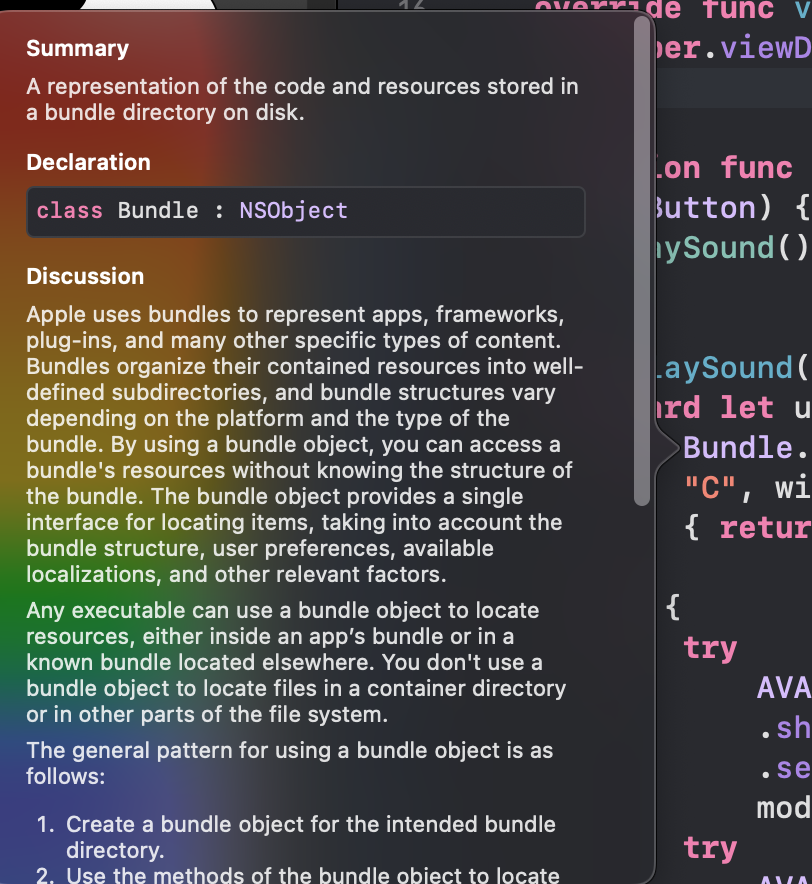This screenshot has height=884, width=812.
Task: Click the 'Summary' heading text
Action: point(77,48)
